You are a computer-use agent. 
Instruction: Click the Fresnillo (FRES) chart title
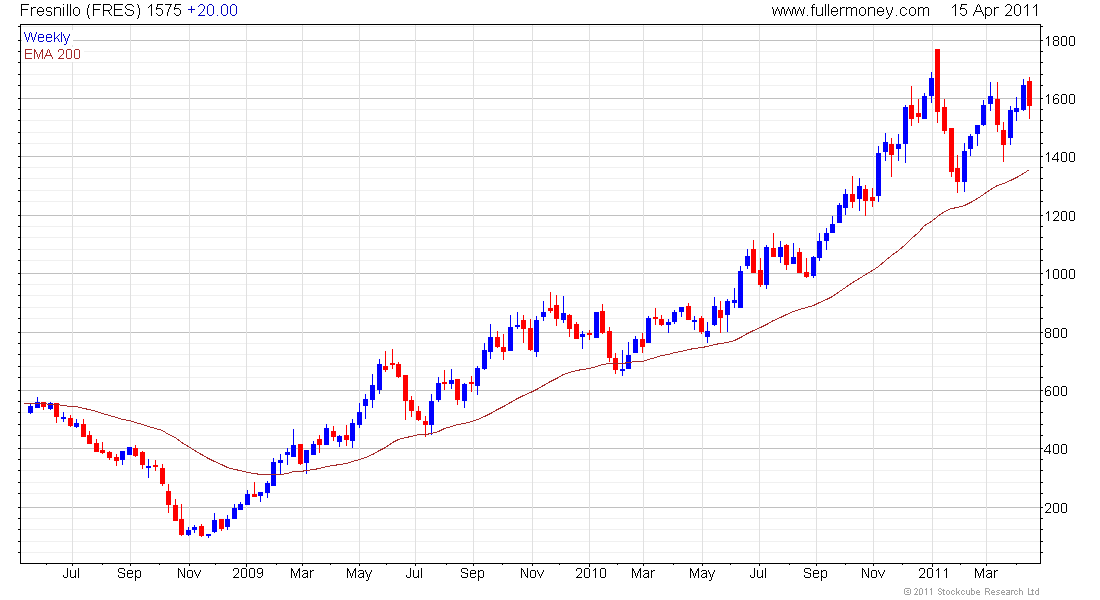(x=81, y=11)
